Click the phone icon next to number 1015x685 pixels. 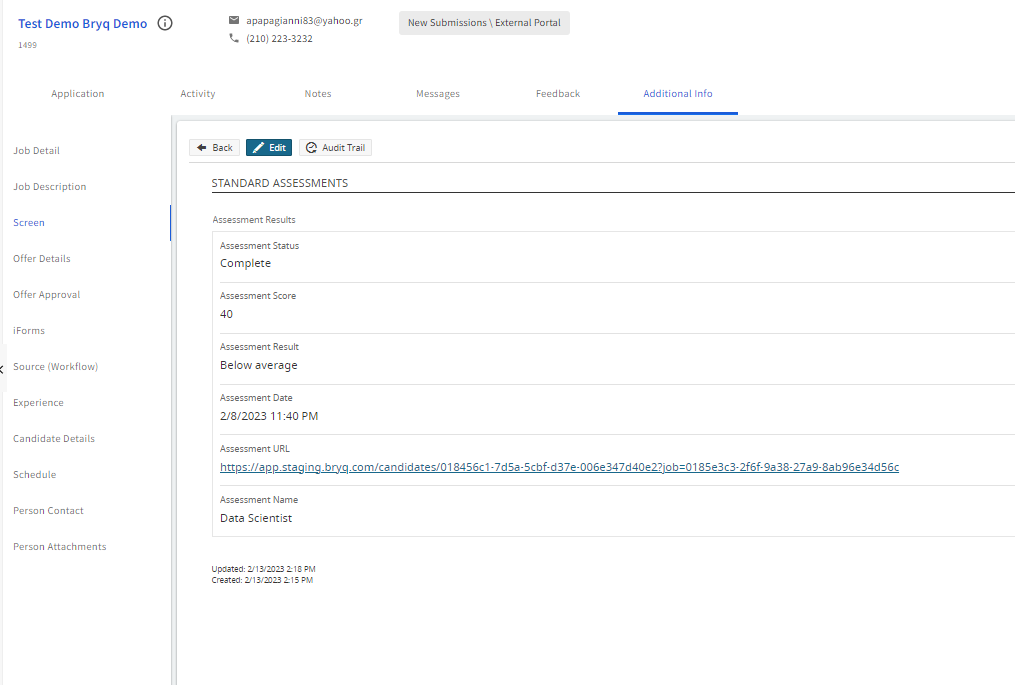pyautogui.click(x=234, y=38)
